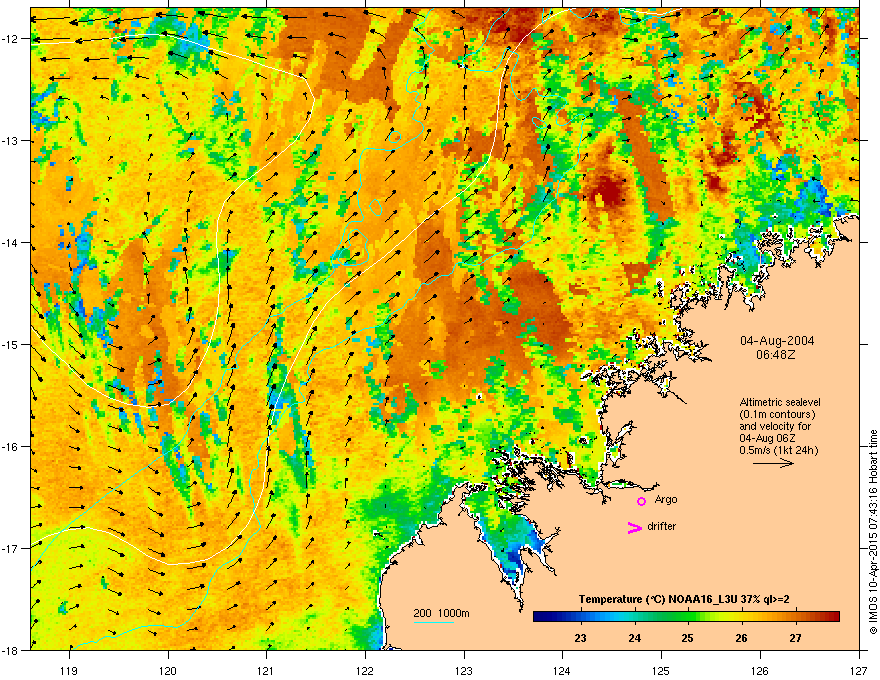880x680 pixels.
Task: Click the colorbar tick label '25'
Action: click(688, 638)
